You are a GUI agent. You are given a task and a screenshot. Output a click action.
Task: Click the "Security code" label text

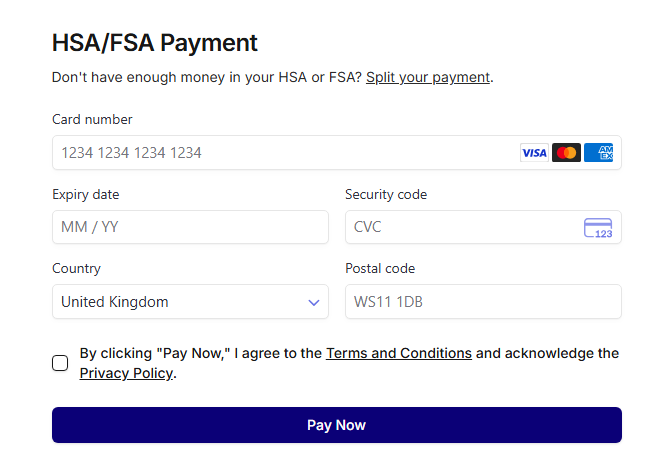click(x=386, y=195)
